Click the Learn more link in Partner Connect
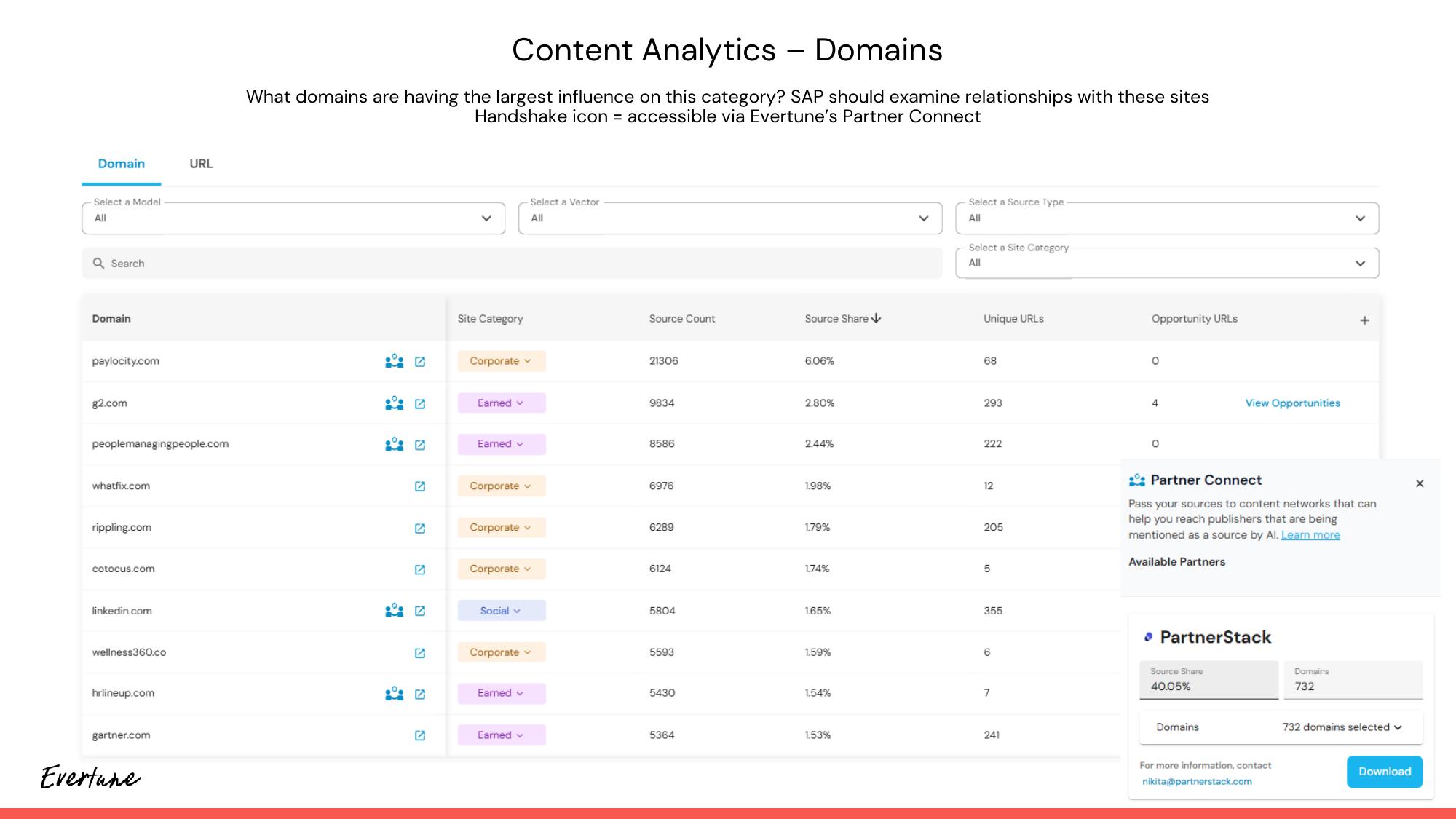 coord(1310,535)
